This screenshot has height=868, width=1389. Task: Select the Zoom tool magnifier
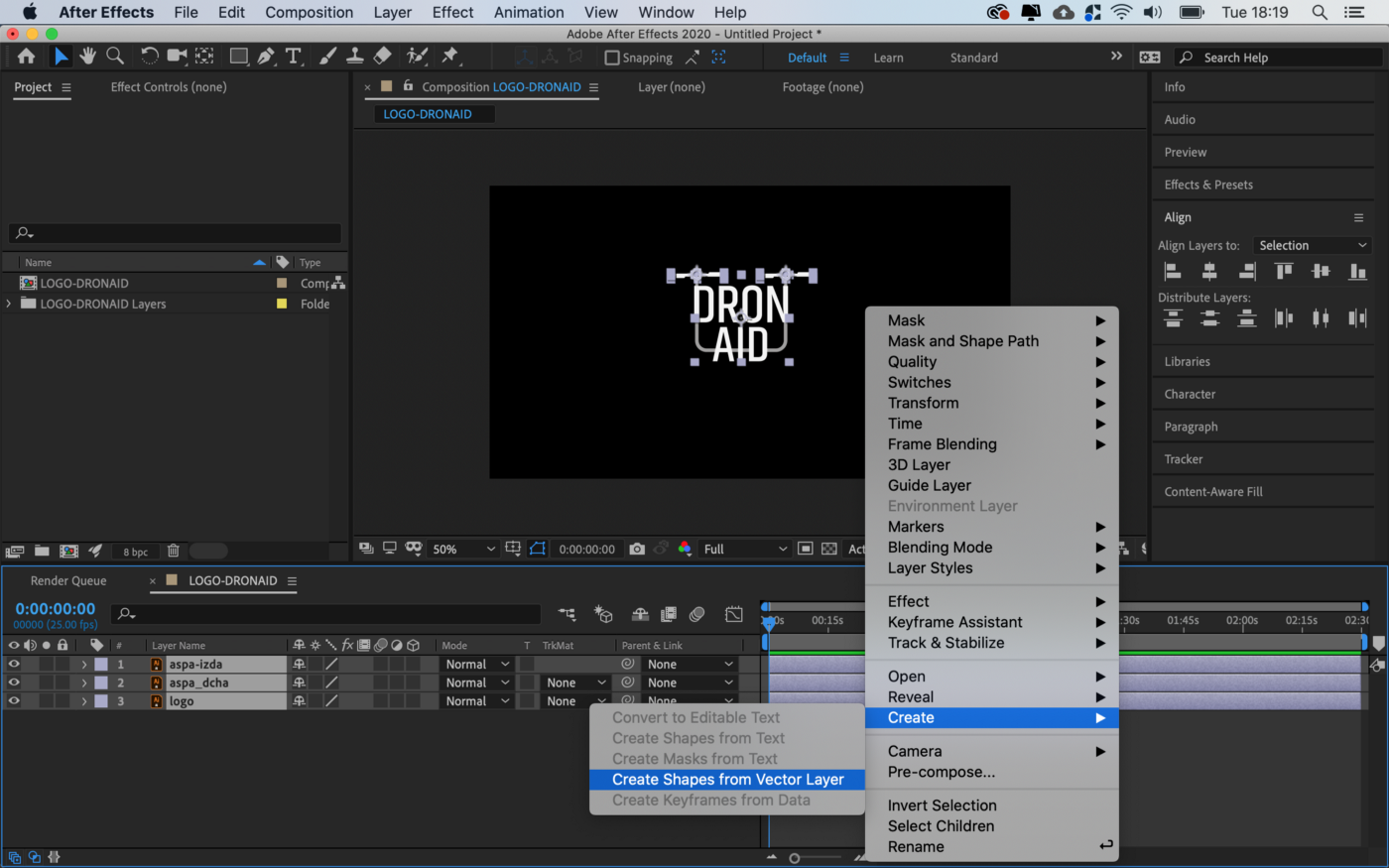click(x=115, y=57)
